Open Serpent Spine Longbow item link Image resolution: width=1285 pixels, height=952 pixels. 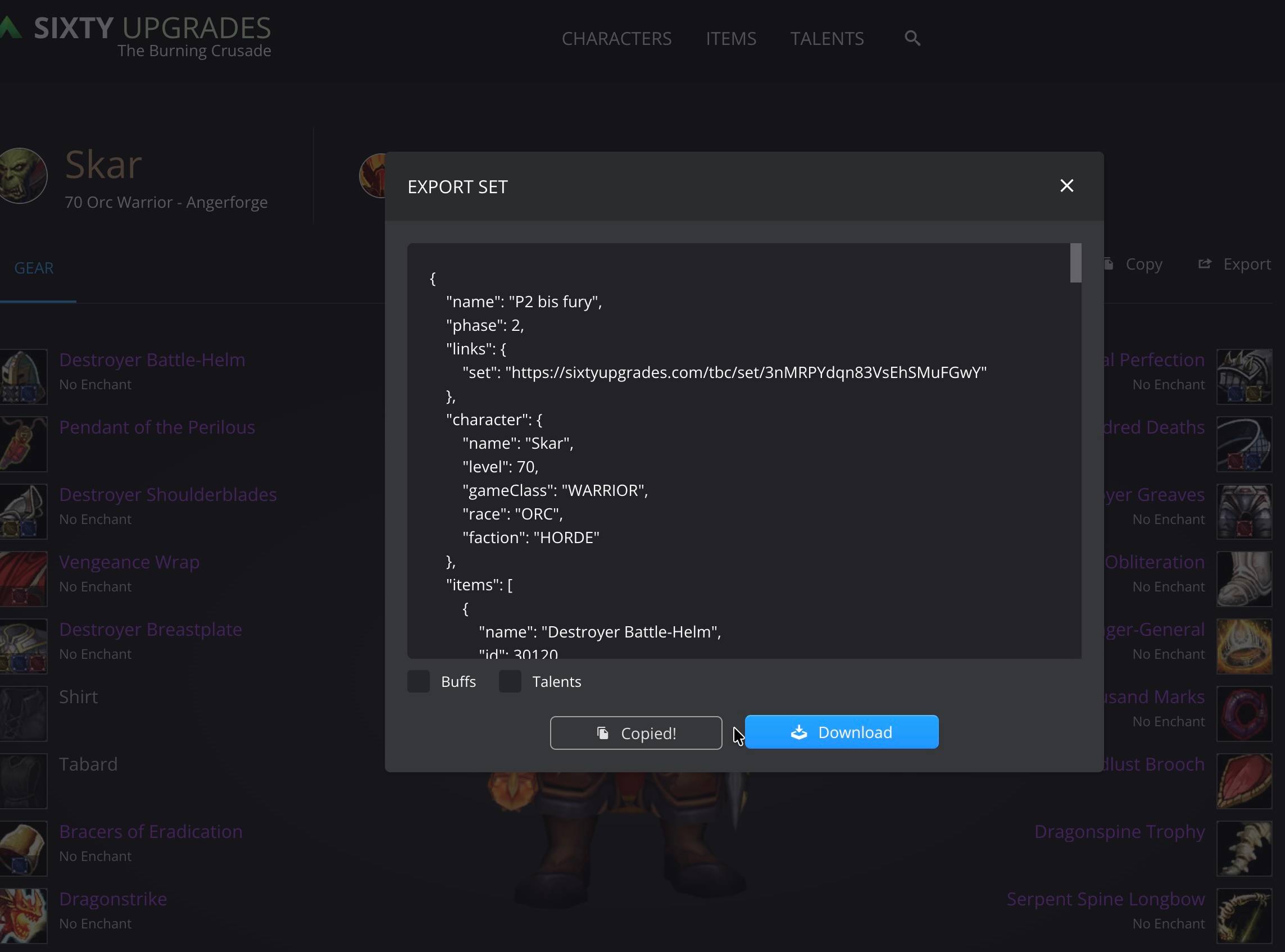point(1106,899)
